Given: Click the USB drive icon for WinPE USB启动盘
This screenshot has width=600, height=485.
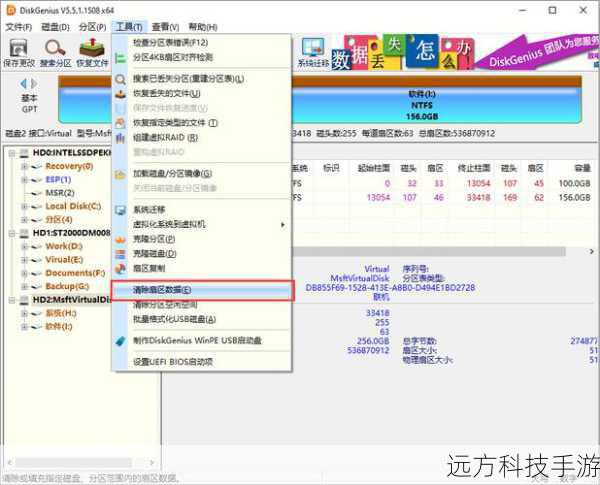Looking at the screenshot, I should pyautogui.click(x=120, y=341).
